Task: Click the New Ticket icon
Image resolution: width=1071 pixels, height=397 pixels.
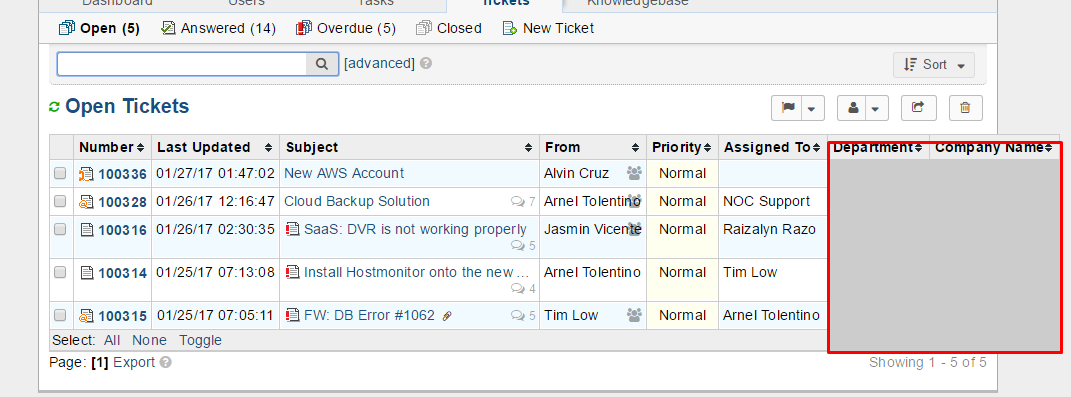Action: coord(509,29)
